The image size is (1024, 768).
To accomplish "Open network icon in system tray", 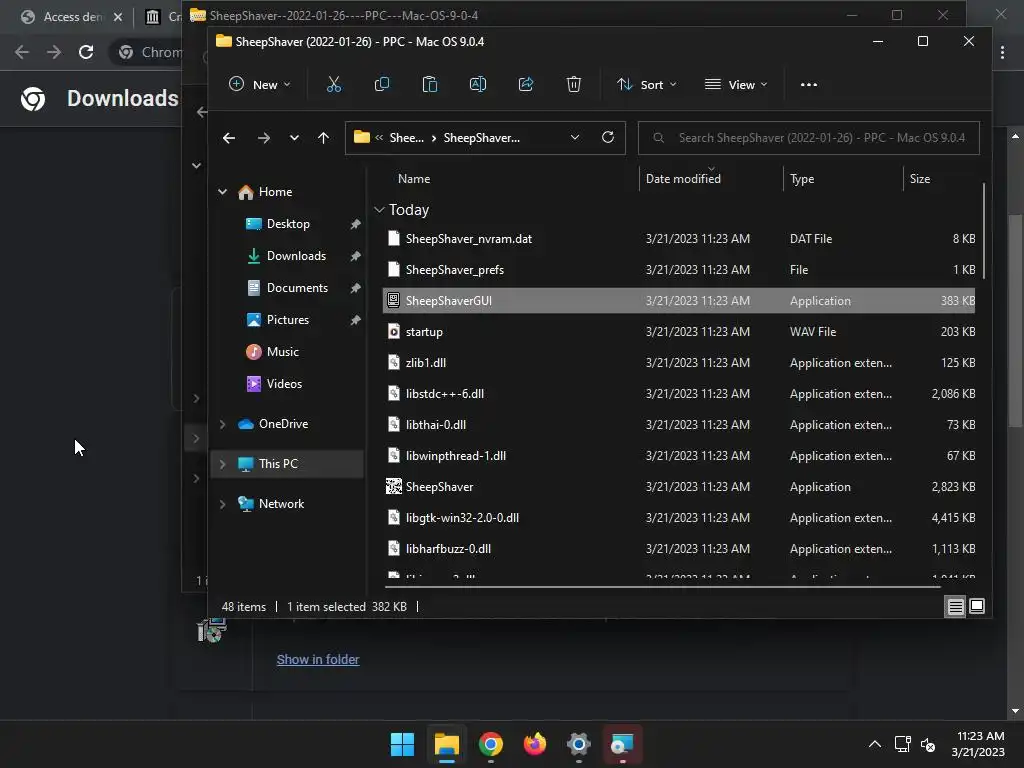I will point(903,744).
